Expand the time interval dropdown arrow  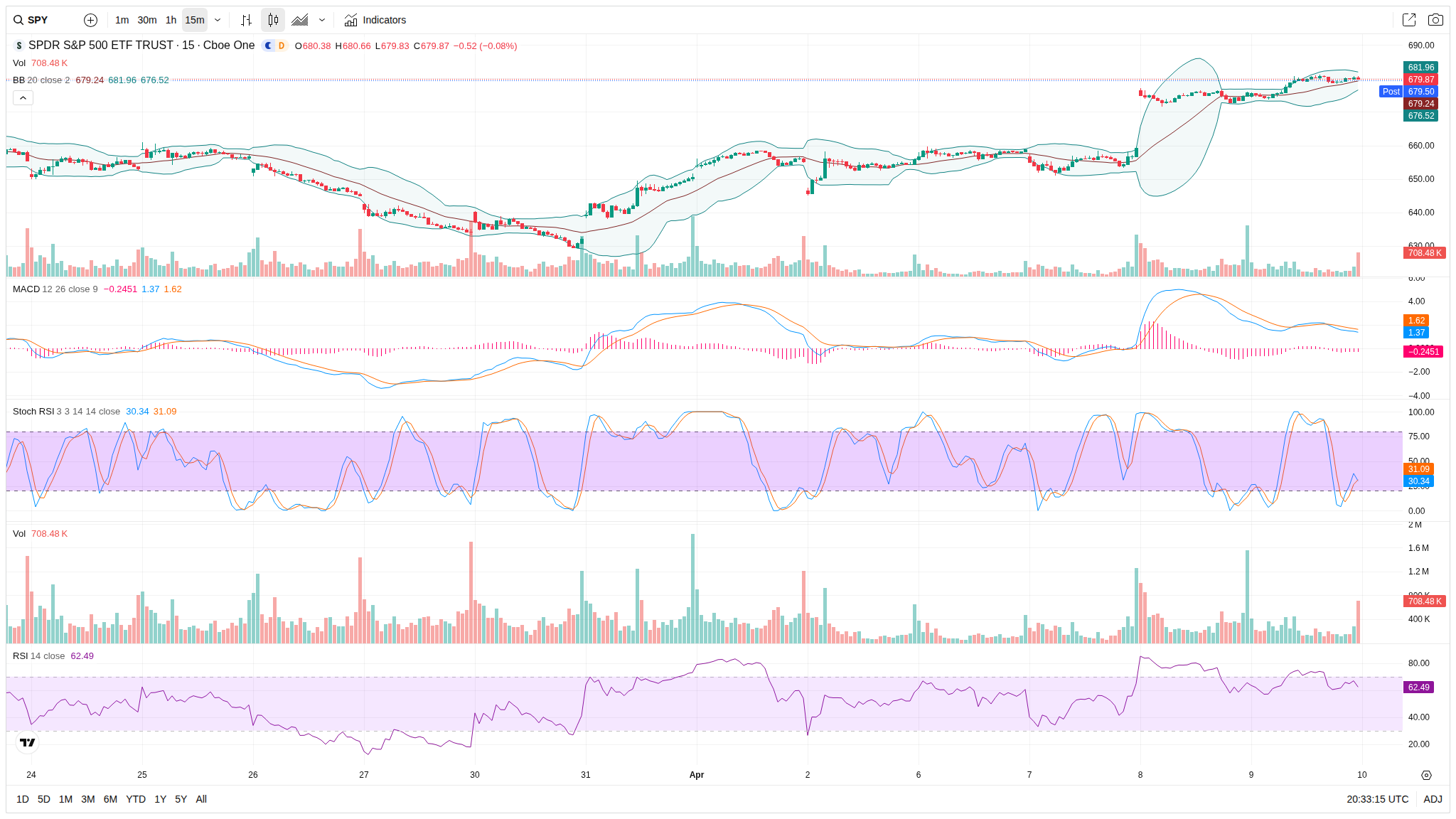218,20
